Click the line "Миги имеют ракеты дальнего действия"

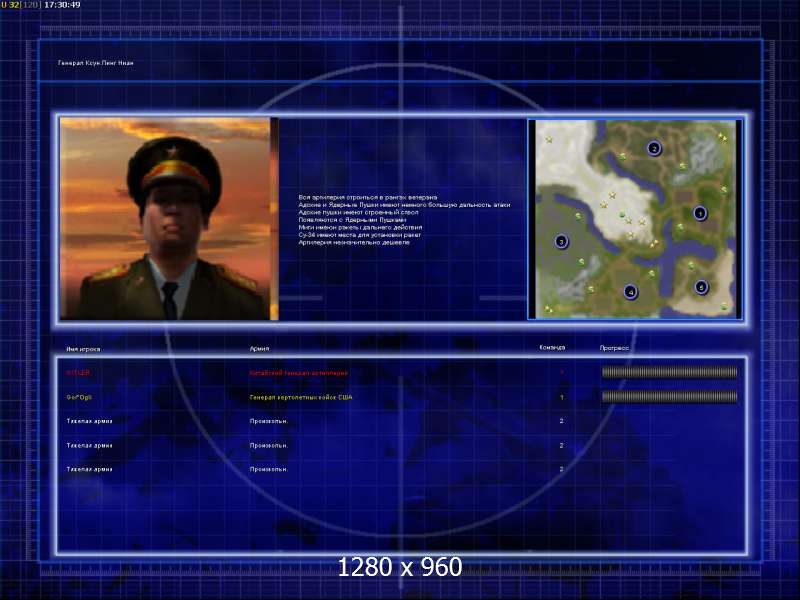coord(360,228)
